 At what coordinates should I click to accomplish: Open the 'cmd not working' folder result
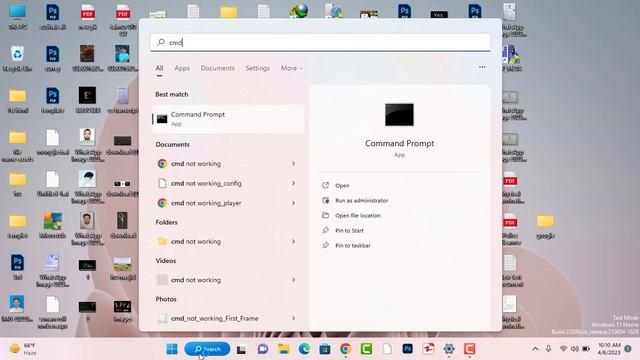pyautogui.click(x=220, y=242)
